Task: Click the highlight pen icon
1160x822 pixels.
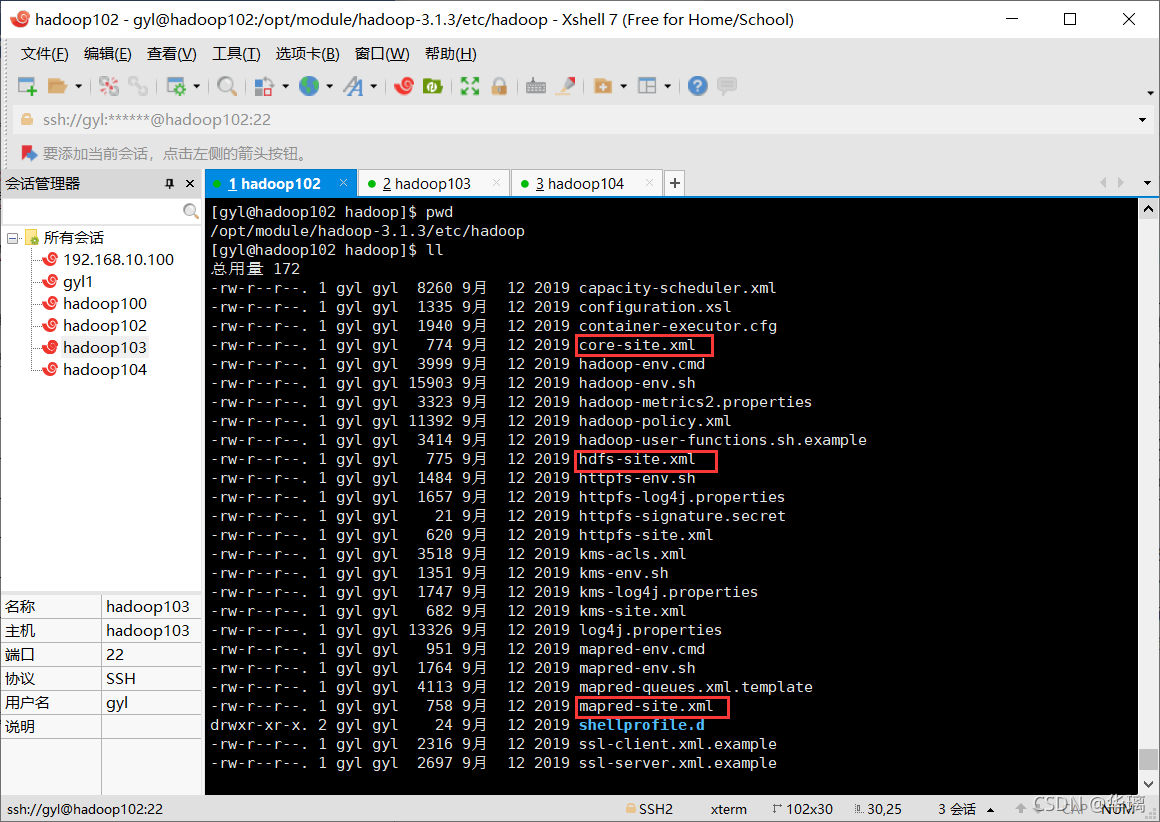Action: pyautogui.click(x=566, y=86)
